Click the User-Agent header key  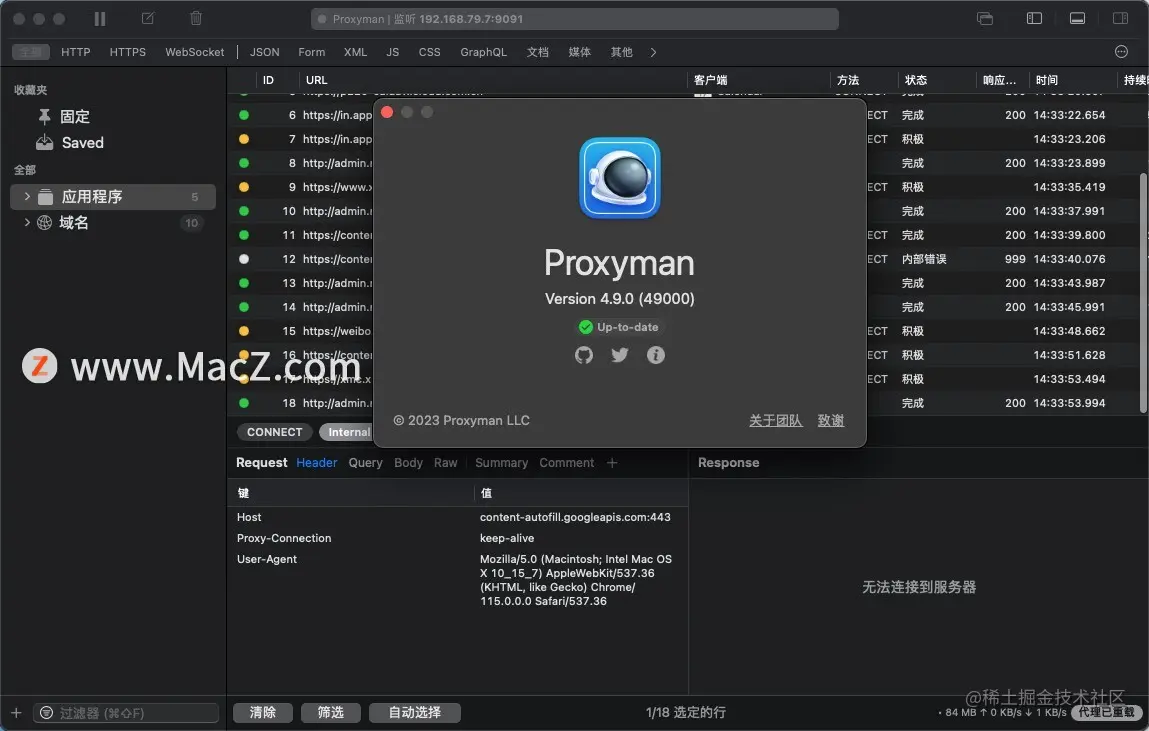click(267, 559)
